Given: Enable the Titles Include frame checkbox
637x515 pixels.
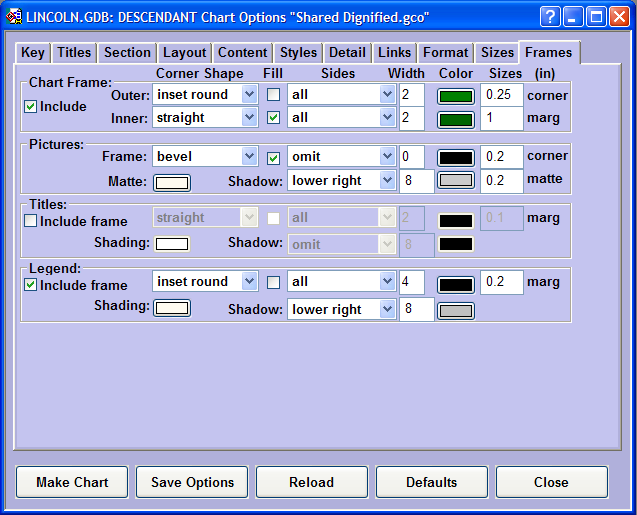Looking at the screenshot, I should 31,221.
